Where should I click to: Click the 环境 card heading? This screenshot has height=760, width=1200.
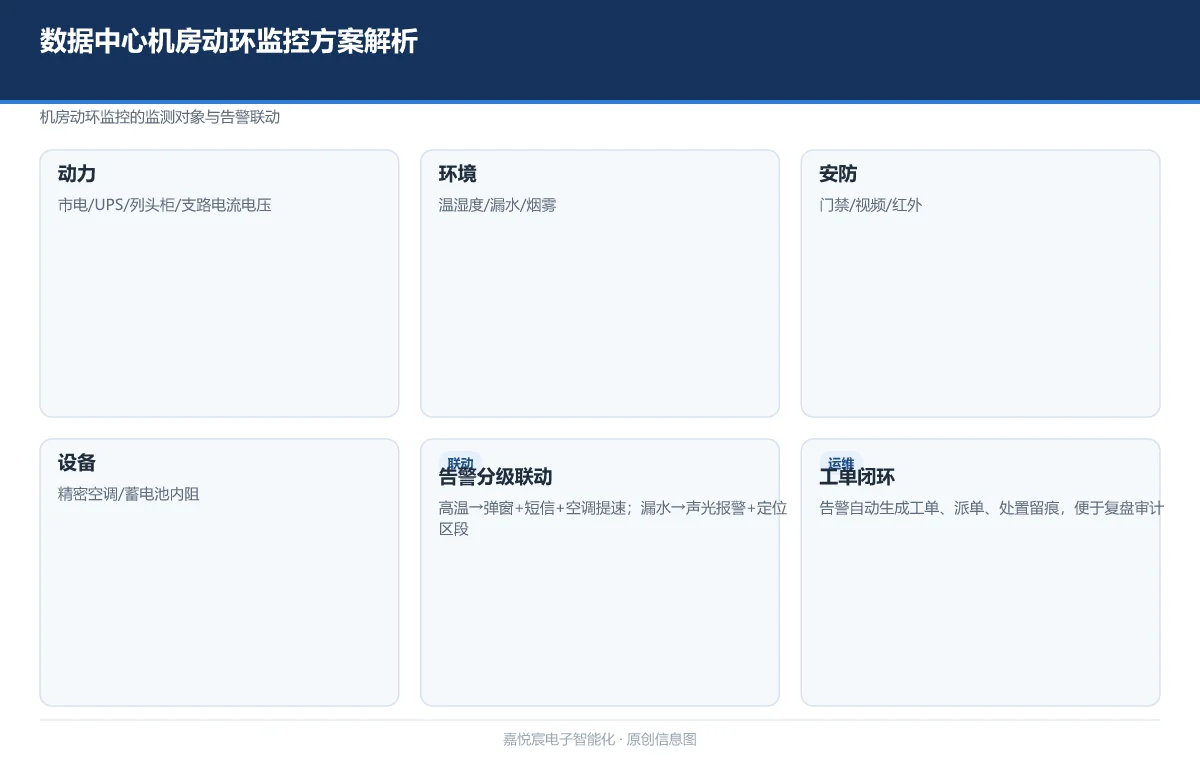pos(458,174)
